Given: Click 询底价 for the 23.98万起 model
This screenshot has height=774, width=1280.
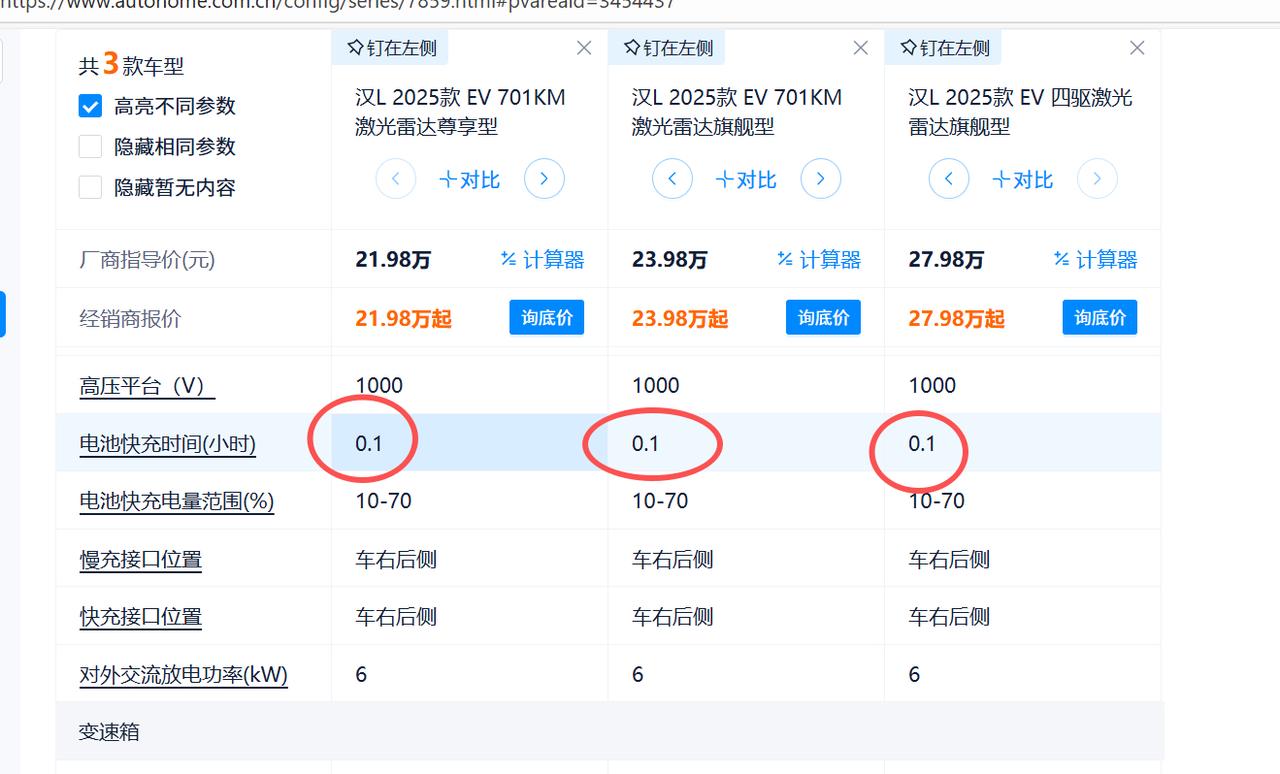Looking at the screenshot, I should pyautogui.click(x=823, y=318).
